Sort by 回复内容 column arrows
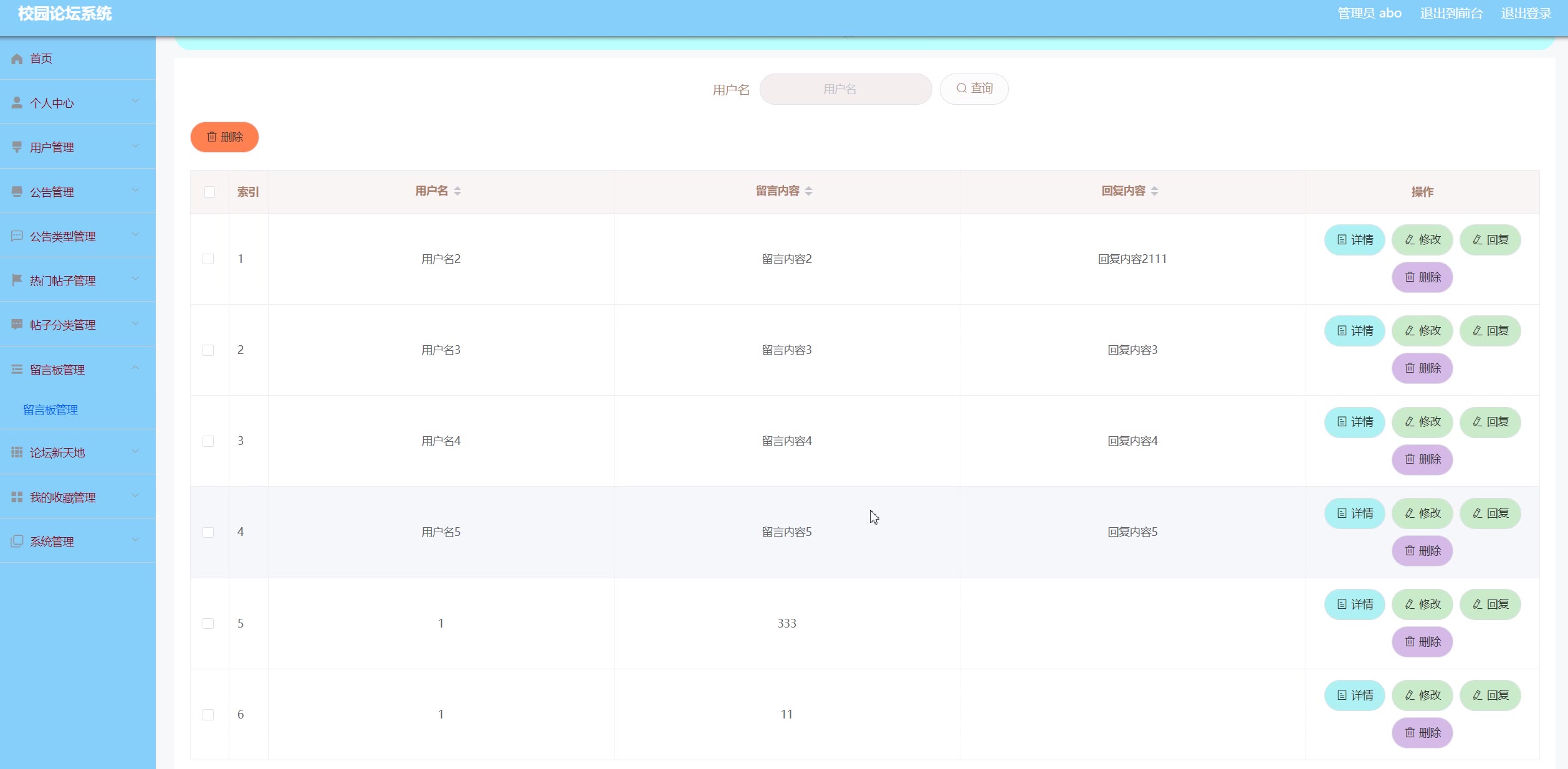 pos(1155,191)
